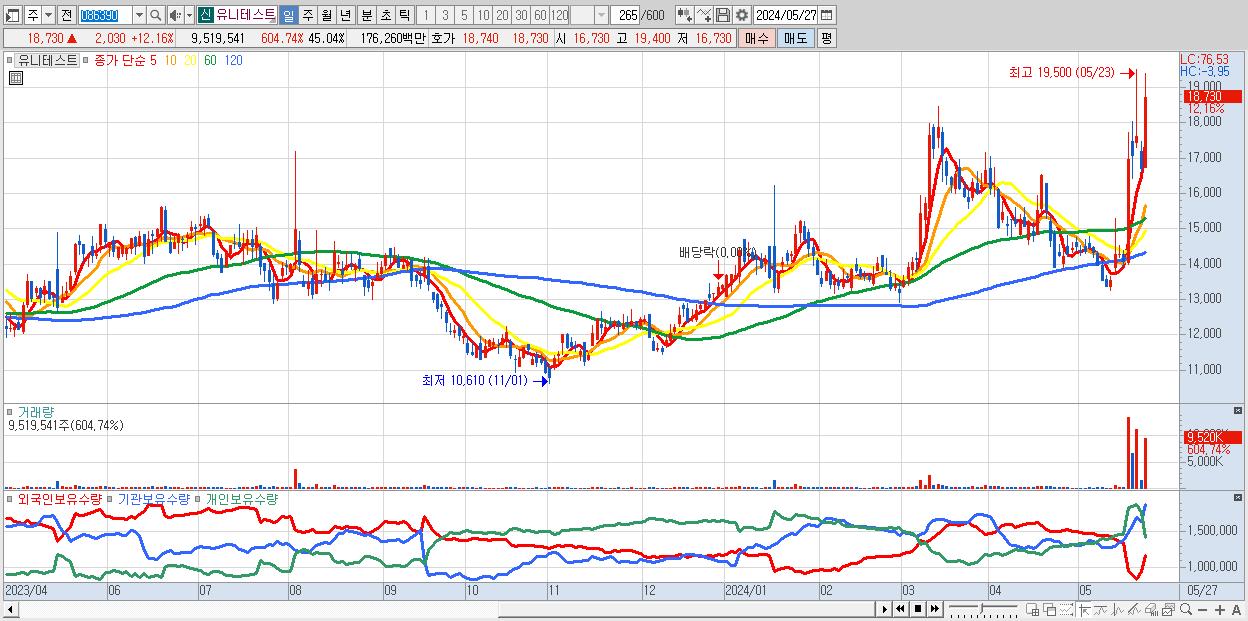Open the dropdown arrow next to speaker icon
The image size is (1248, 621).
click(x=189, y=15)
